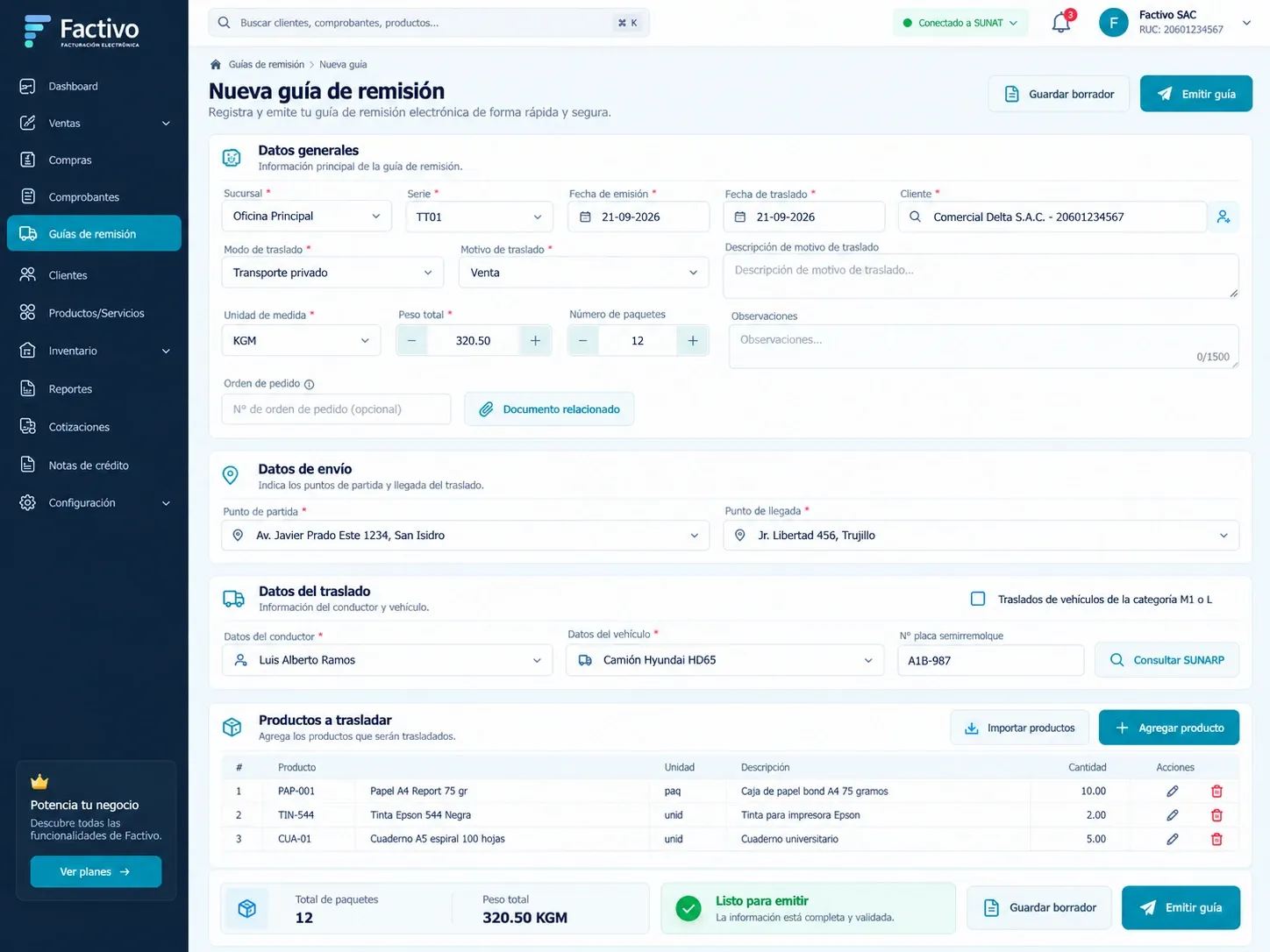
Task: Focus the global search field
Action: coord(429,23)
